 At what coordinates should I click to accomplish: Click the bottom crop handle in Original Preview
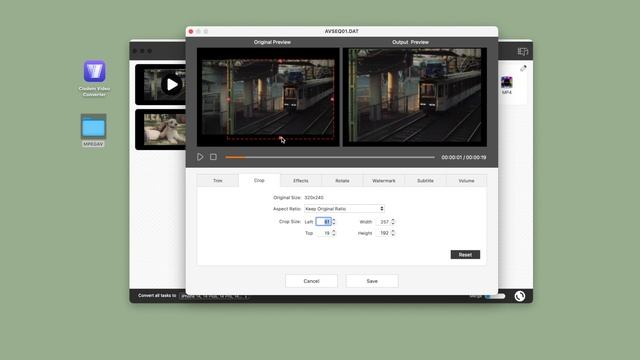pos(280,138)
